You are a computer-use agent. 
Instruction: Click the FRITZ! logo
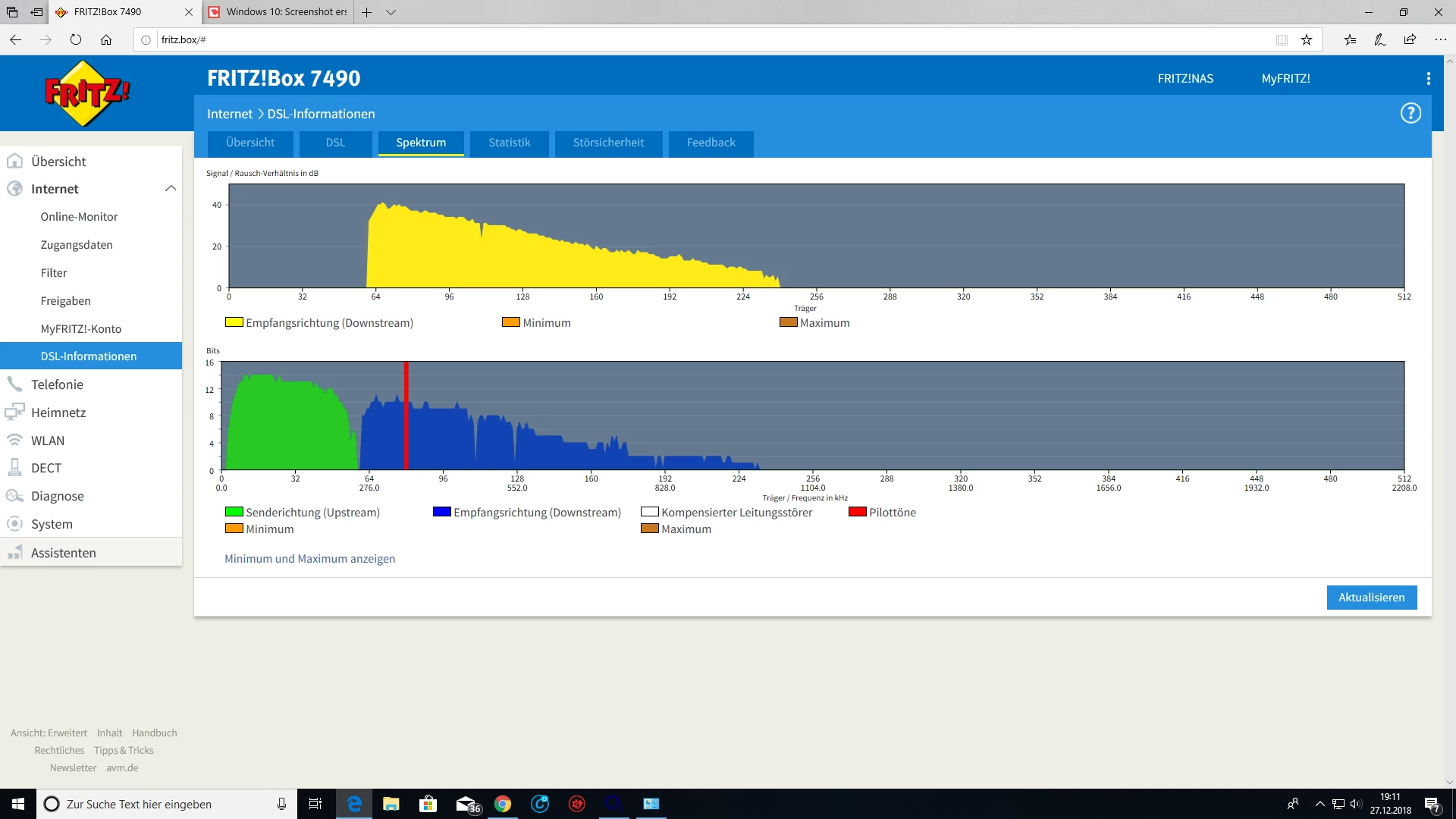click(87, 93)
